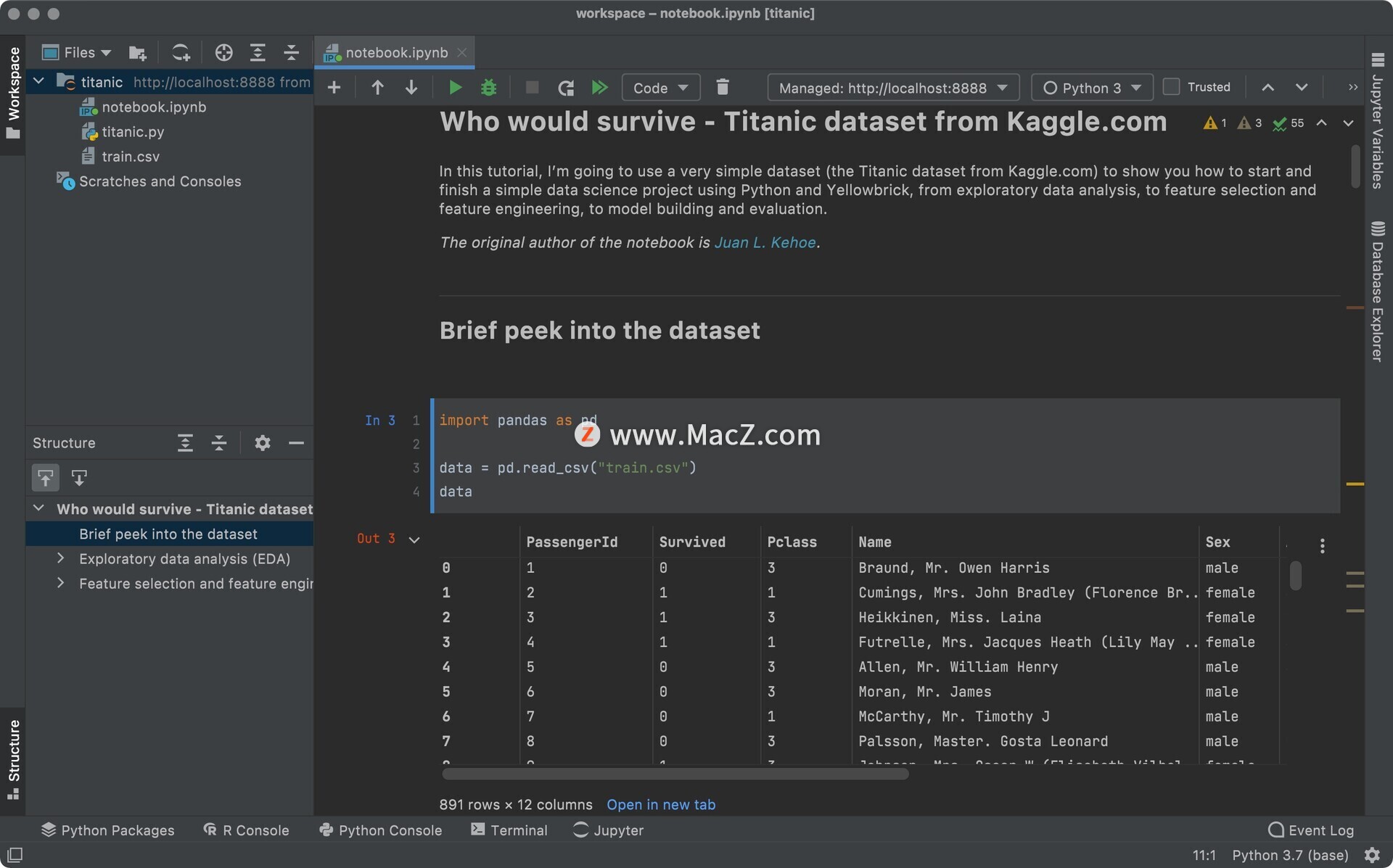The width and height of the screenshot is (1393, 868).
Task: Open the Python Packages tool window
Action: (108, 830)
